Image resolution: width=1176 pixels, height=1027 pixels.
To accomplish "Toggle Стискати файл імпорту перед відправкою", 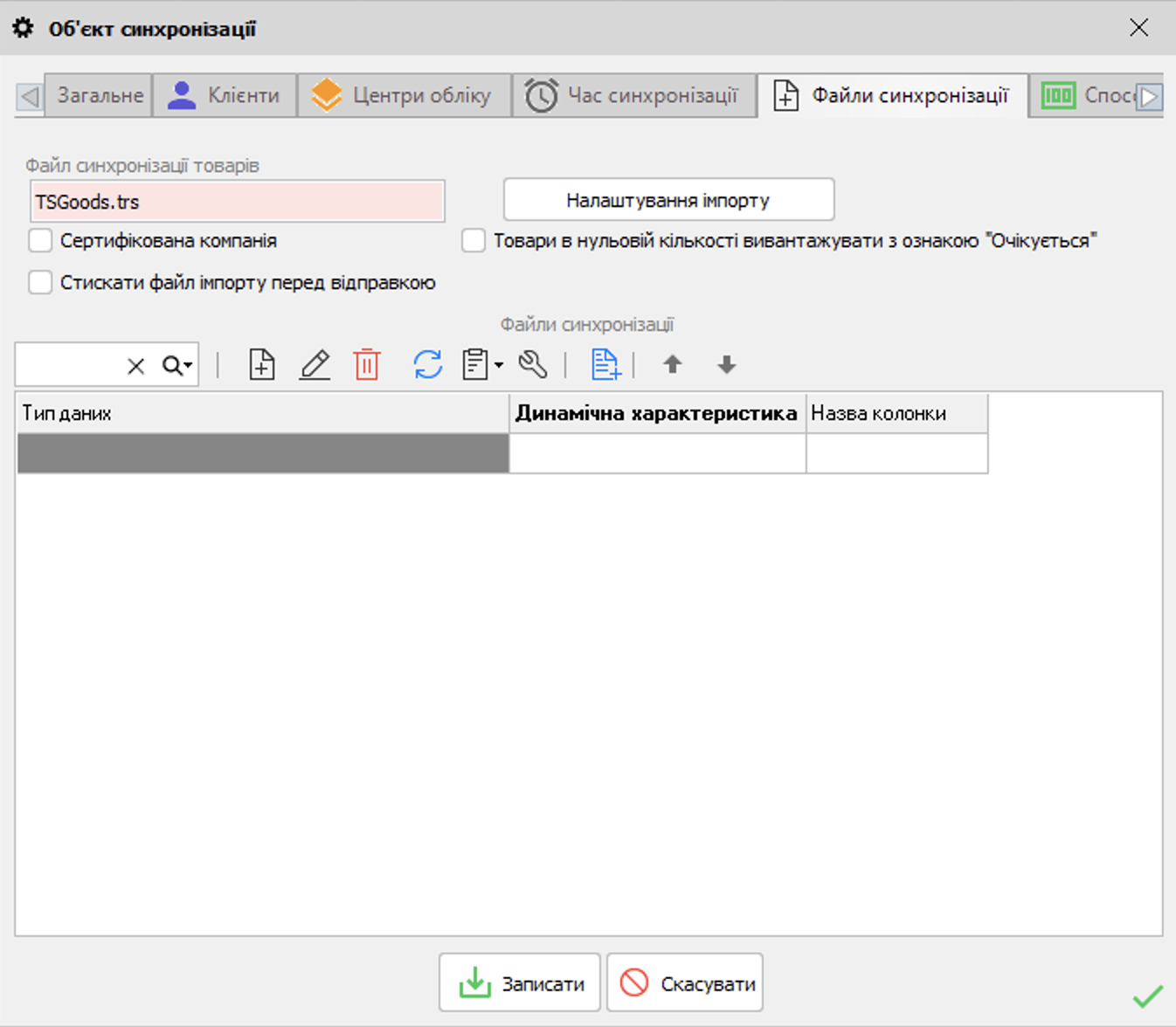I will click(41, 283).
